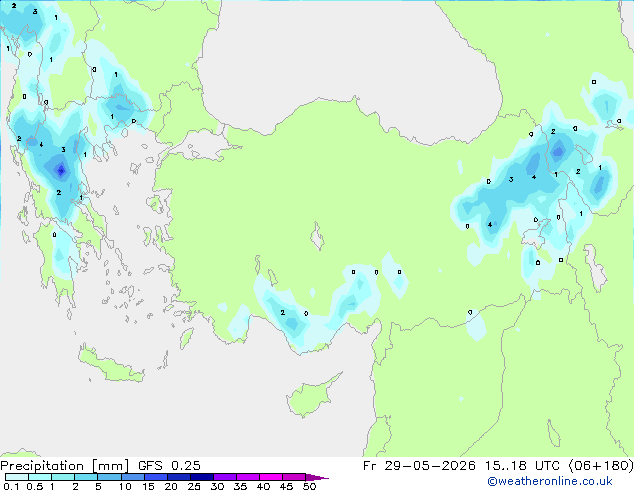Click the "50" legend scale label

tap(309, 486)
